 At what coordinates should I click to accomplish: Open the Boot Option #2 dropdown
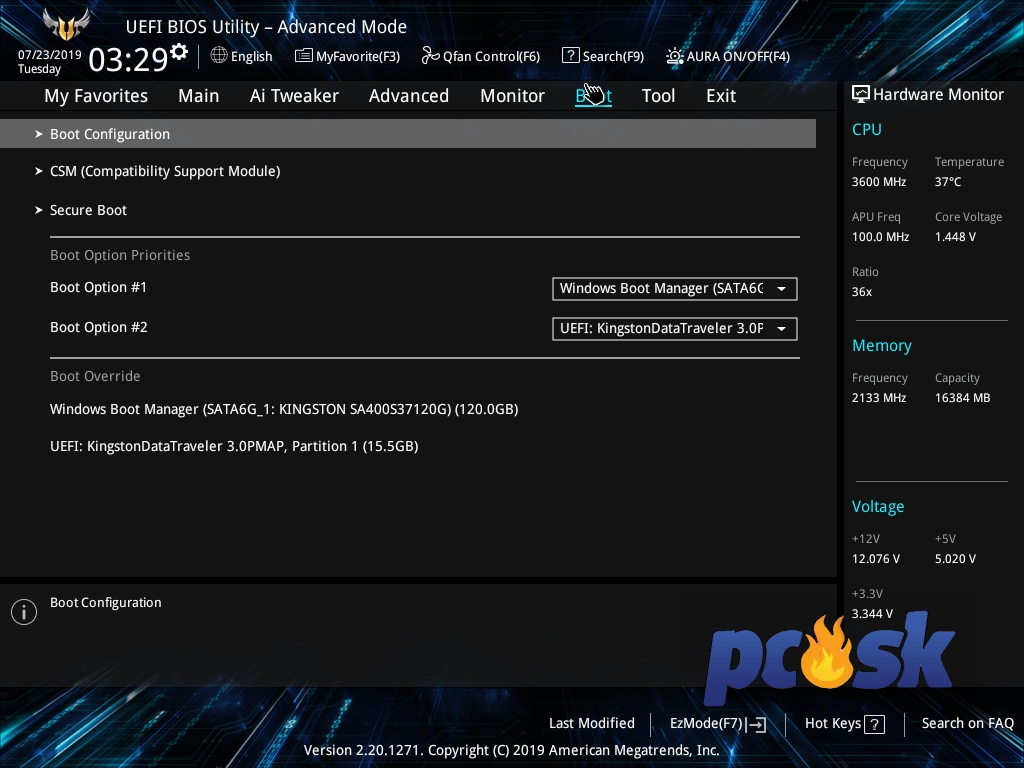click(675, 328)
